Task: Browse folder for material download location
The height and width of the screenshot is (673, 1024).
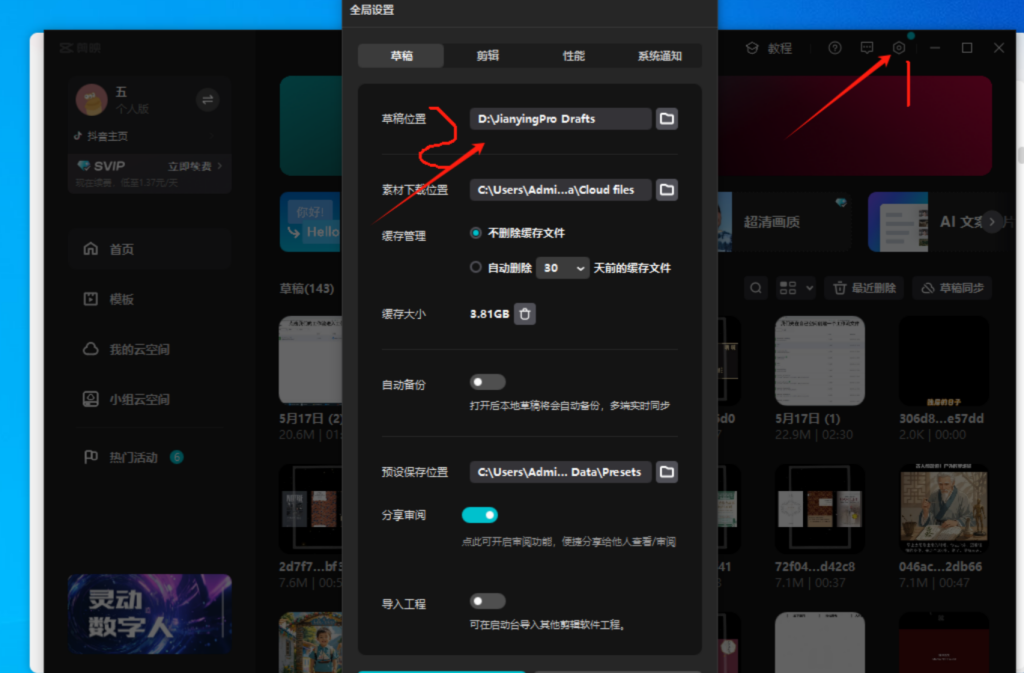Action: [x=666, y=190]
